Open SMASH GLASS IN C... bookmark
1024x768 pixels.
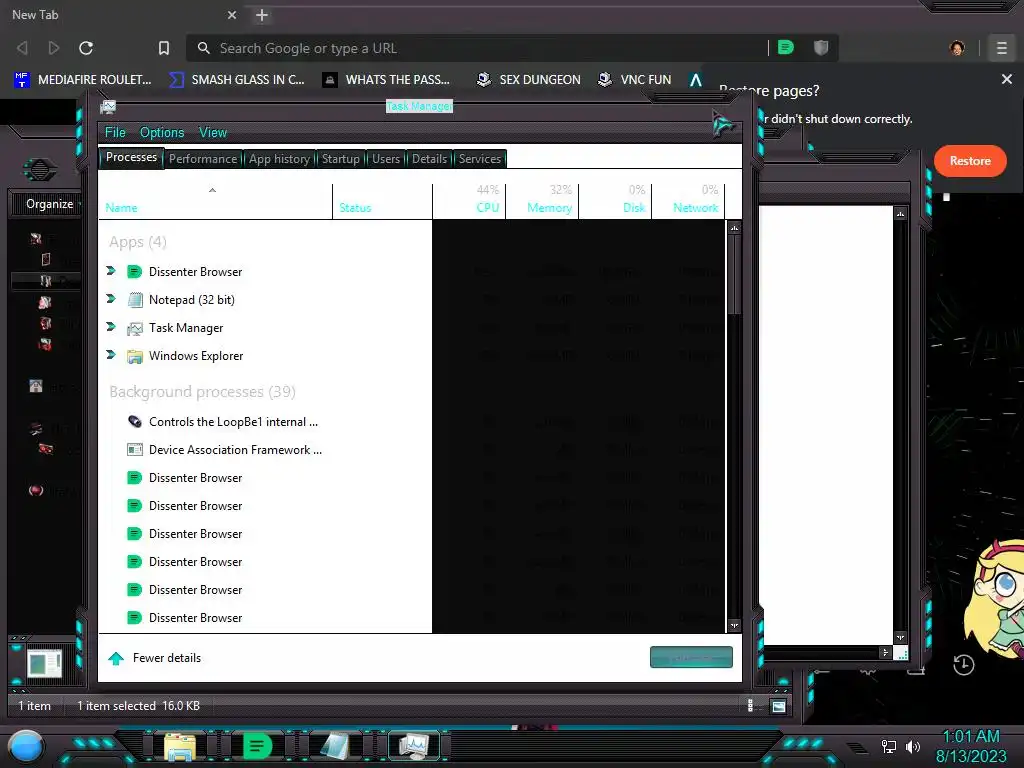coord(237,80)
